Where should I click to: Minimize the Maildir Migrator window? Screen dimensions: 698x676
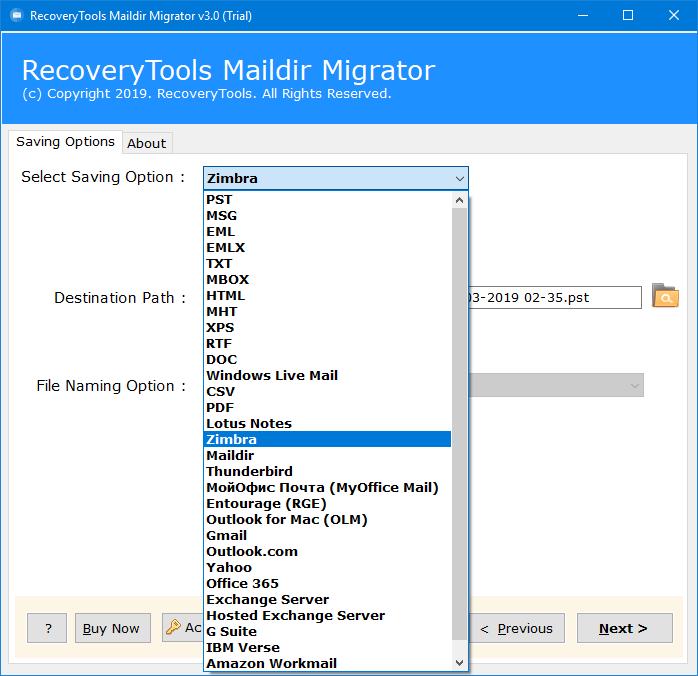point(583,16)
